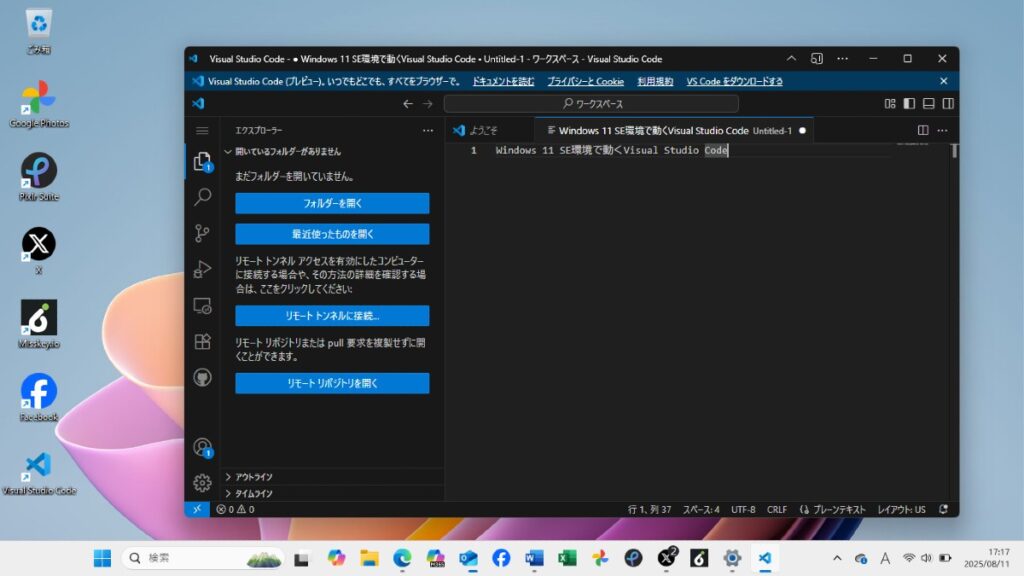Open the プライバシーと Cookie link
The image size is (1024, 576).
click(x=586, y=82)
